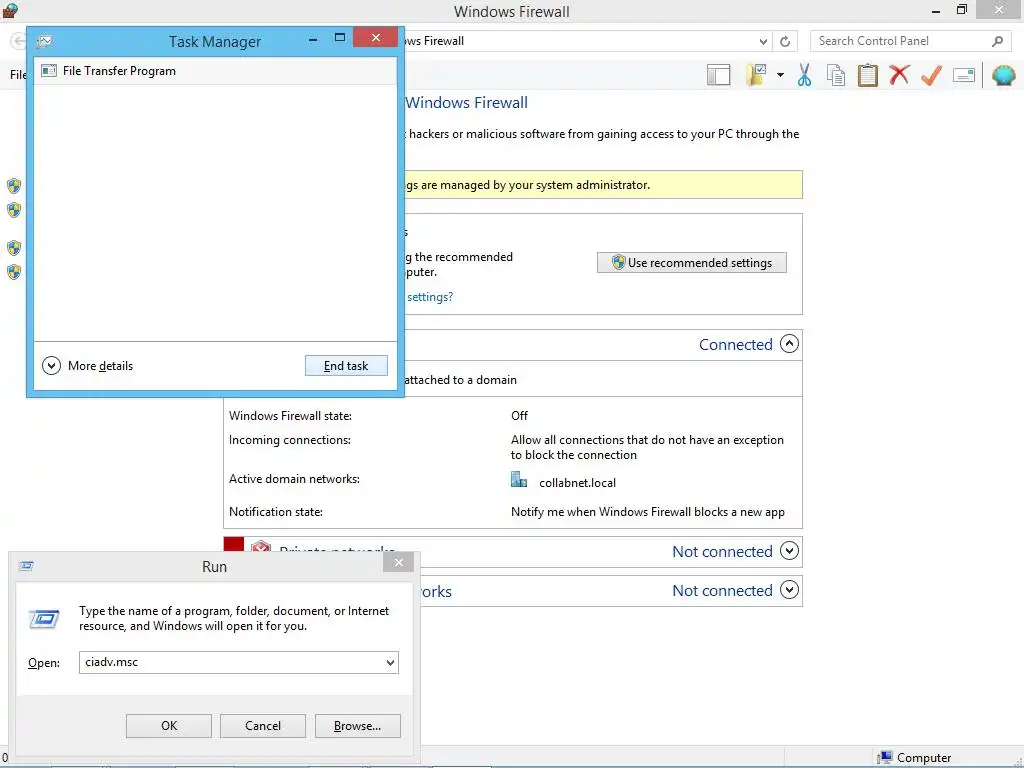The width and height of the screenshot is (1024, 768).
Task: Click the fourth shield icon in left sidebar
Action: coord(14,271)
